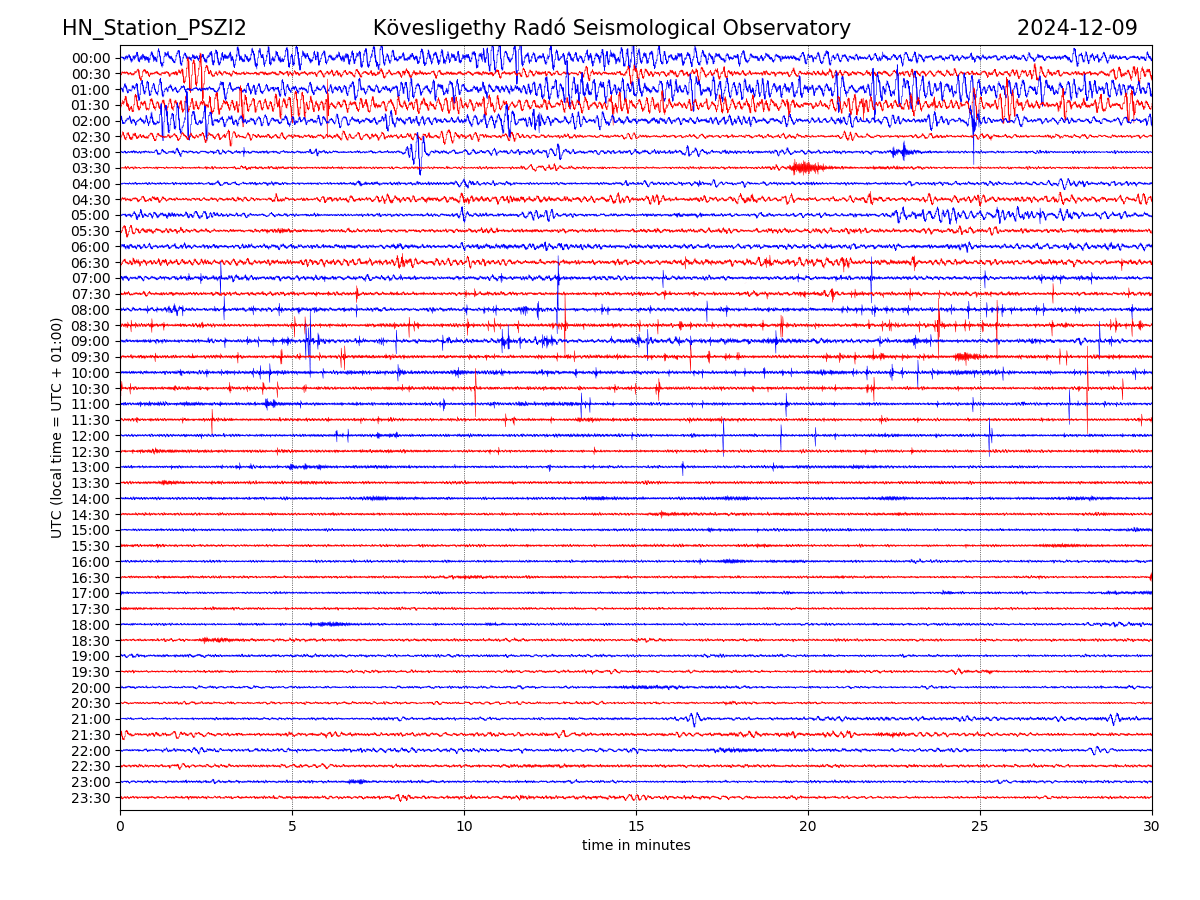The image size is (1200, 900).
Task: Click the Kövesligethy Radó Seismological Observatory heading
Action: [x=611, y=28]
